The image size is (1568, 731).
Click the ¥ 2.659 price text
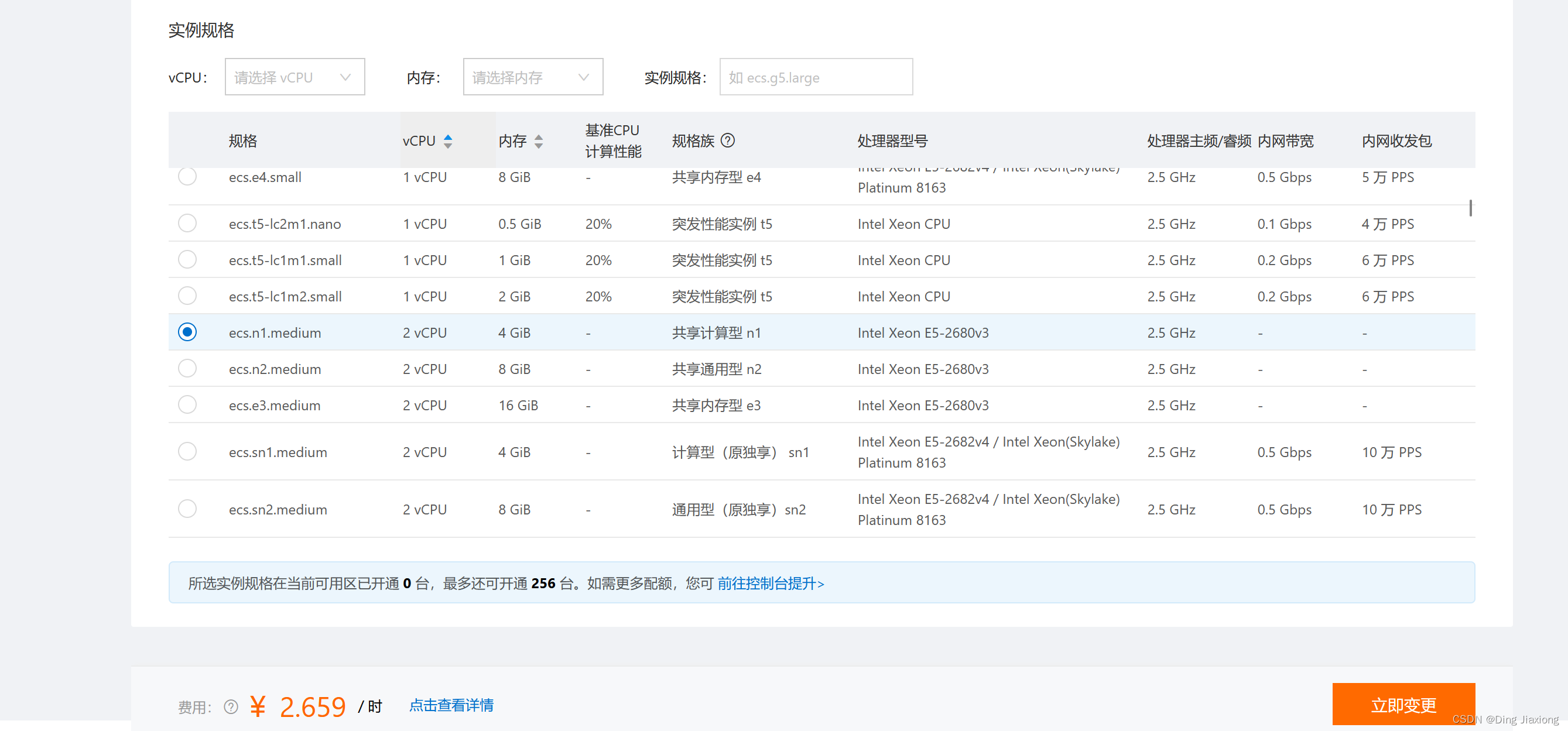point(297,706)
